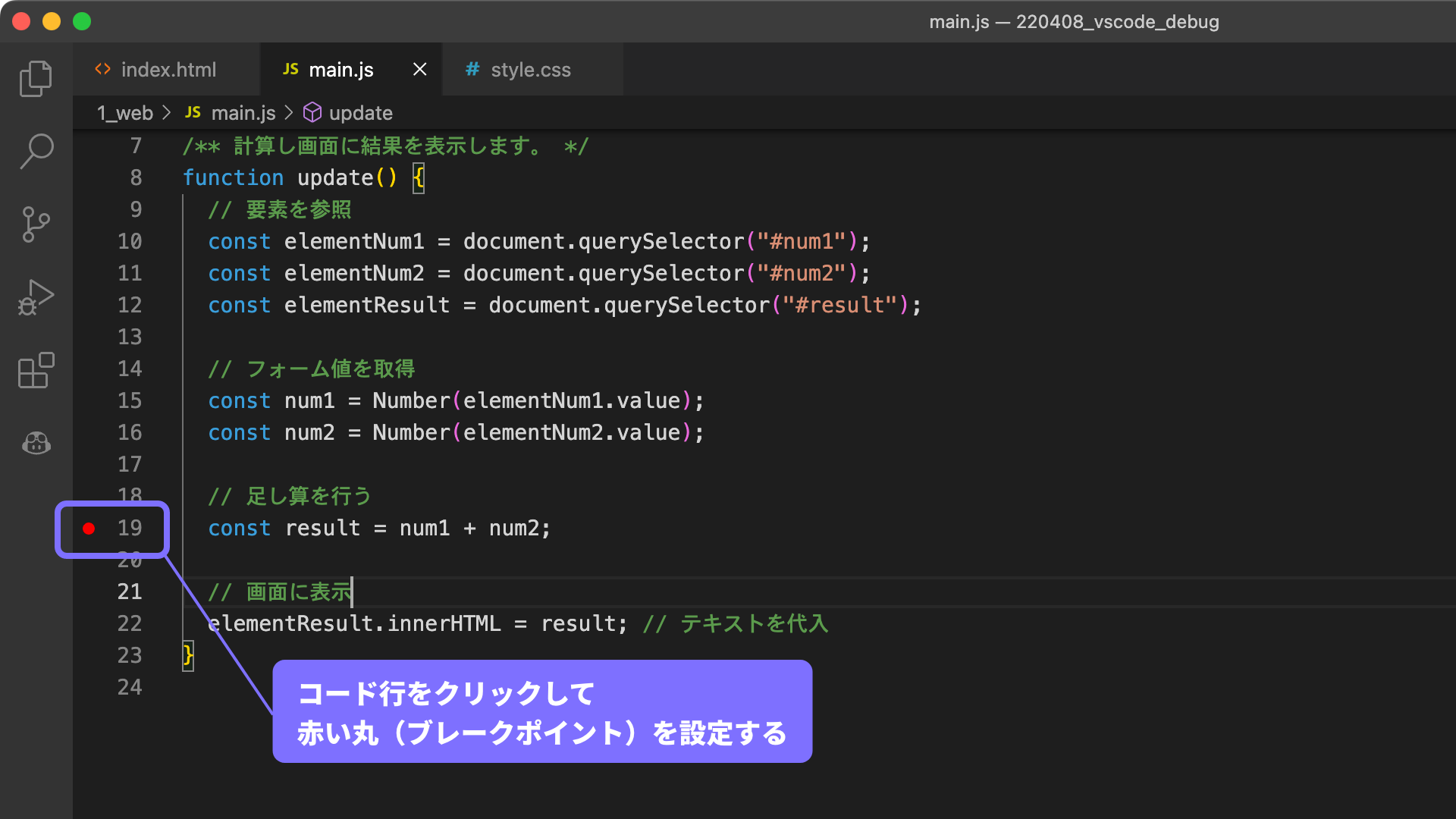Open the Search view icon

pyautogui.click(x=36, y=151)
